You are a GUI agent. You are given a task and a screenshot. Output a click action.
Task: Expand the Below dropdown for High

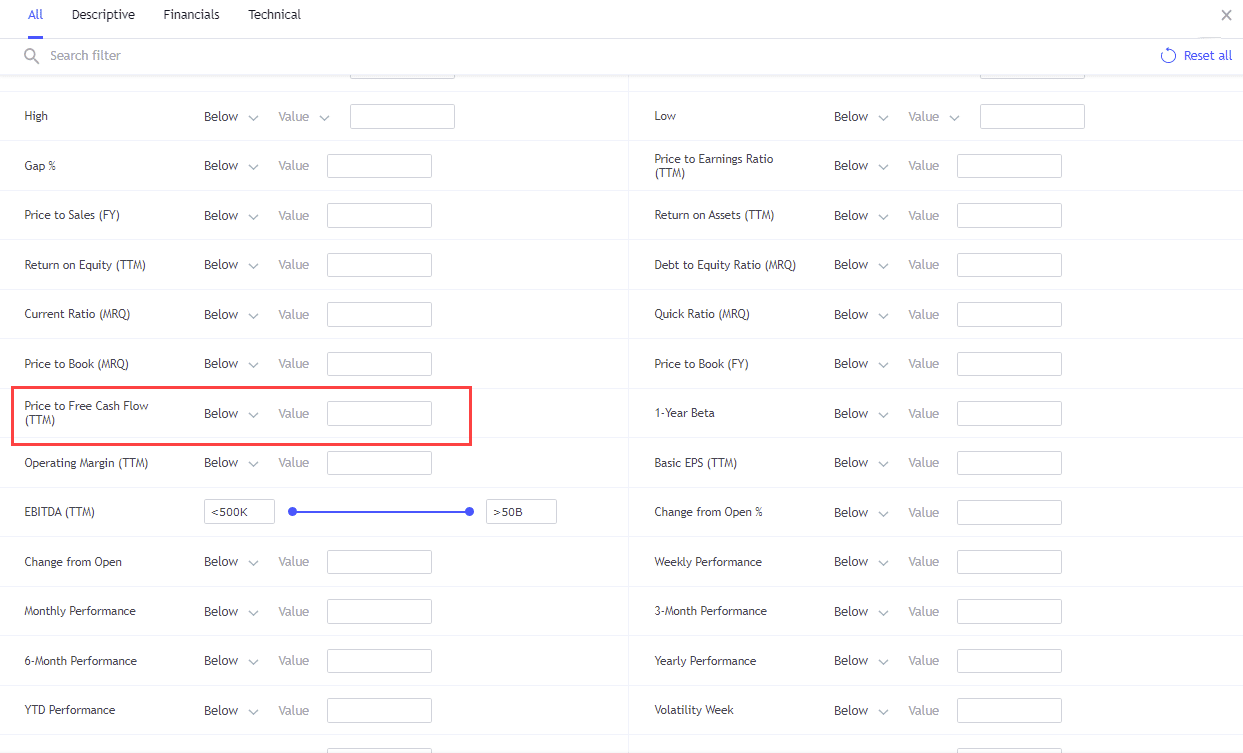(231, 117)
